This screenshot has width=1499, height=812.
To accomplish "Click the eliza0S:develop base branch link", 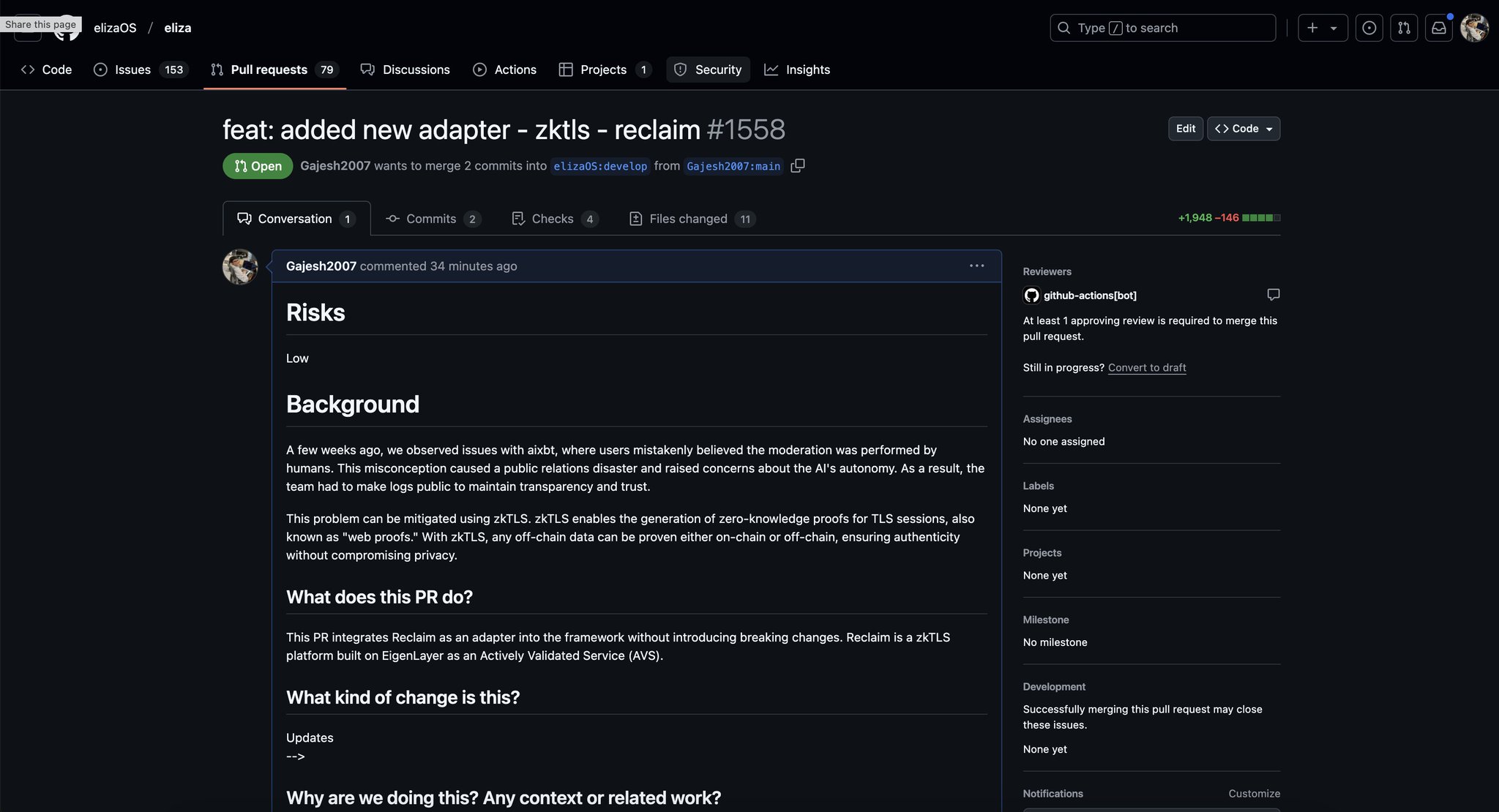I will point(600,166).
